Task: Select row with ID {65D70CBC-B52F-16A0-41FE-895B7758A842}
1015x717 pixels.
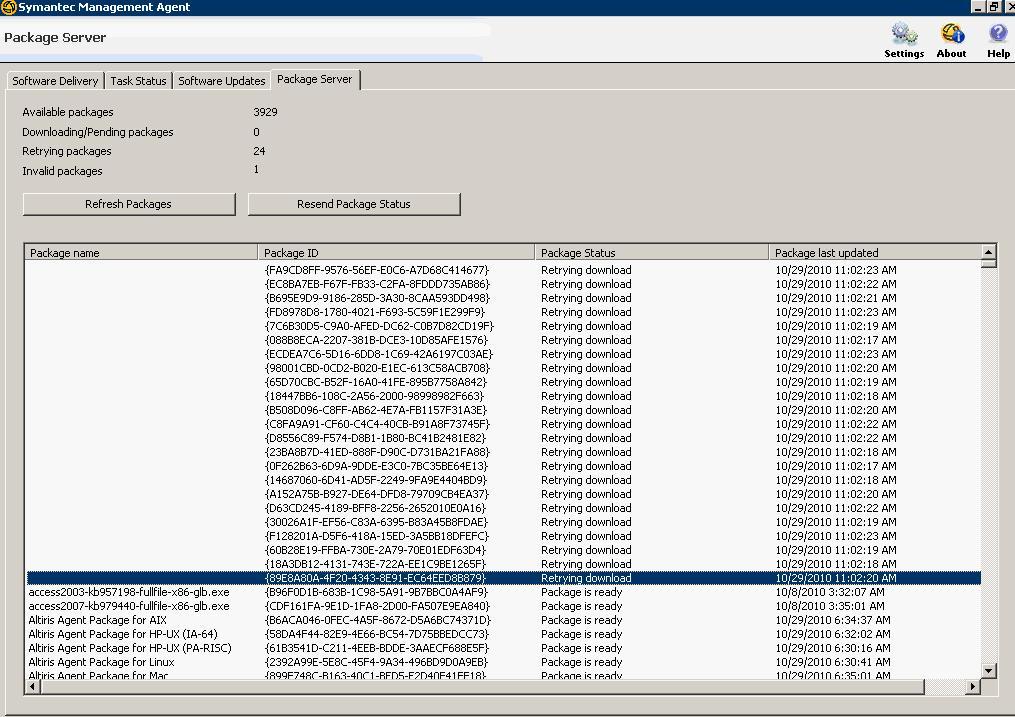Action: (x=503, y=382)
